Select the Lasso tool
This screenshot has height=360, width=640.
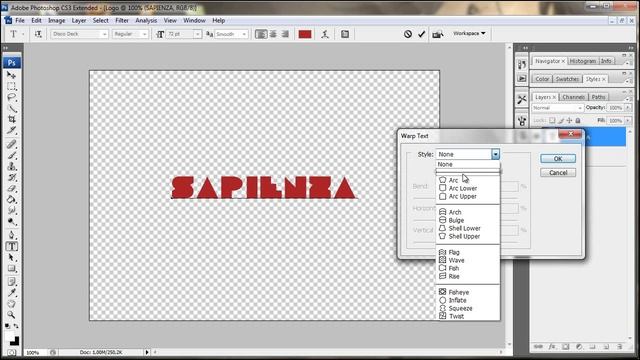11,98
